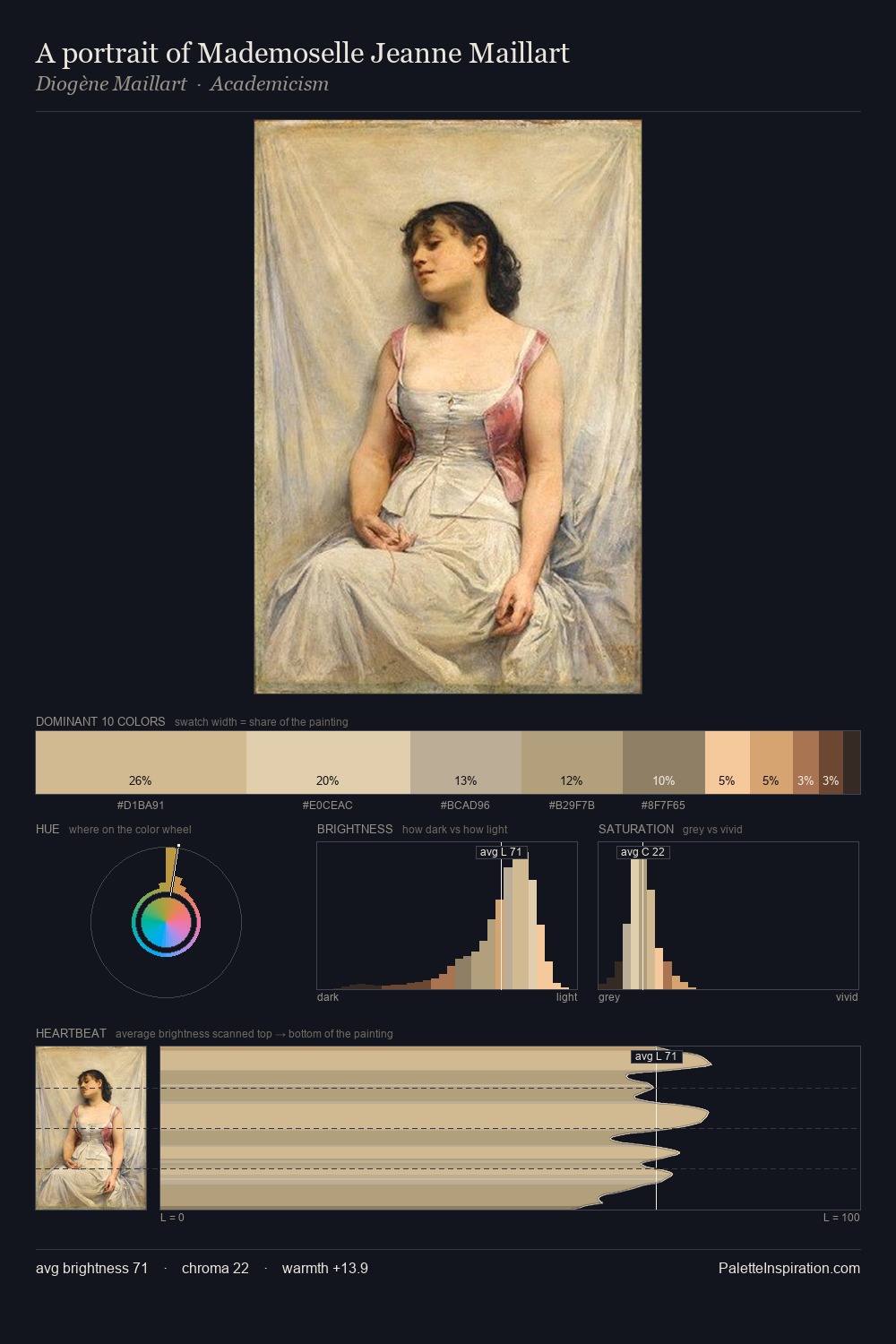Click the second 3% dark brown swatch
The width and height of the screenshot is (896, 1344).
831,762
